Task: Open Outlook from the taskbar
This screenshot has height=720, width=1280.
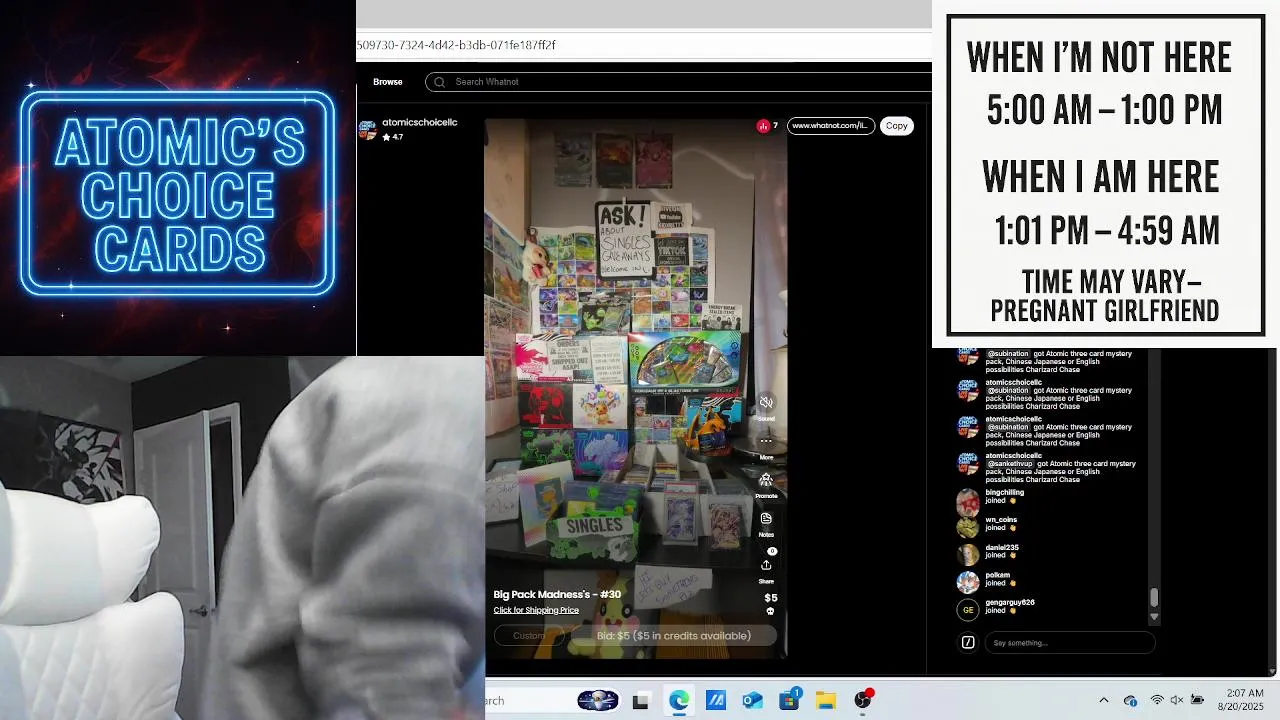Action: [x=752, y=701]
